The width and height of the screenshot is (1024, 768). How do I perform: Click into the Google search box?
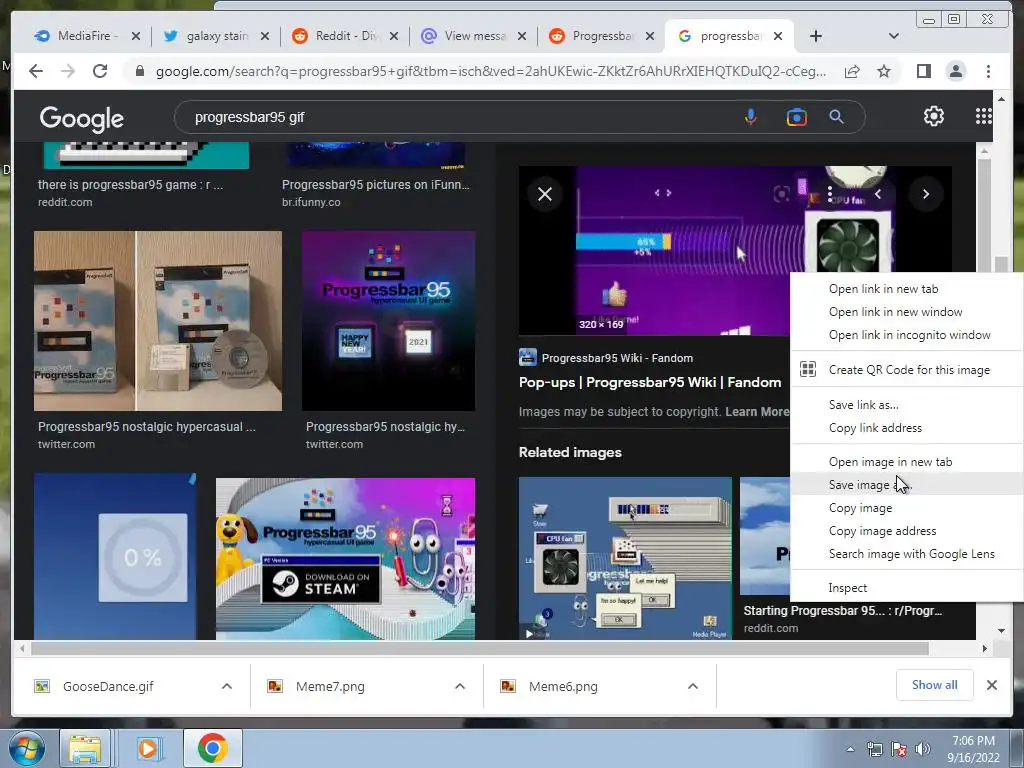tap(457, 118)
